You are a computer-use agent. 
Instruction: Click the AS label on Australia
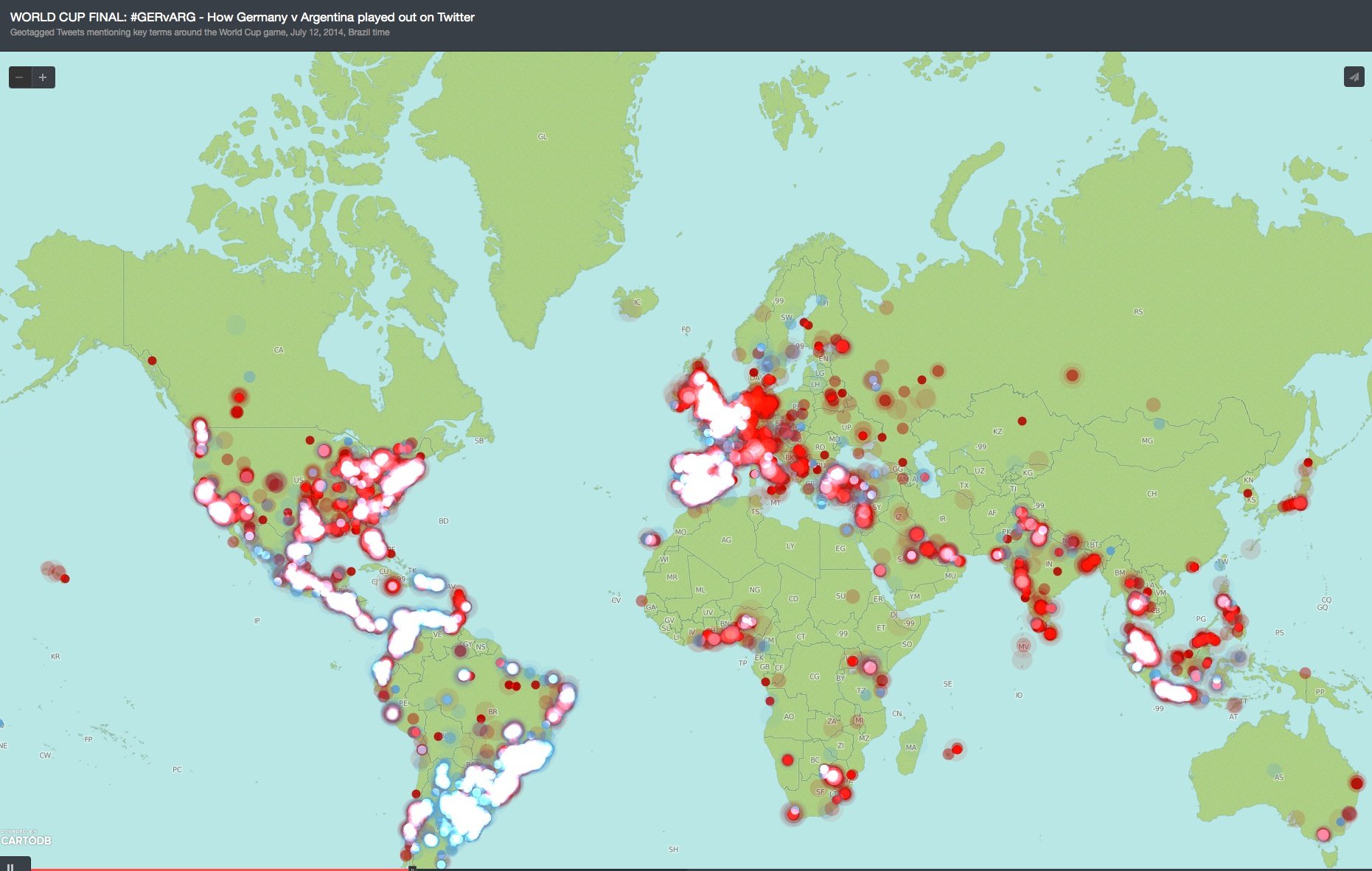click(x=1278, y=777)
